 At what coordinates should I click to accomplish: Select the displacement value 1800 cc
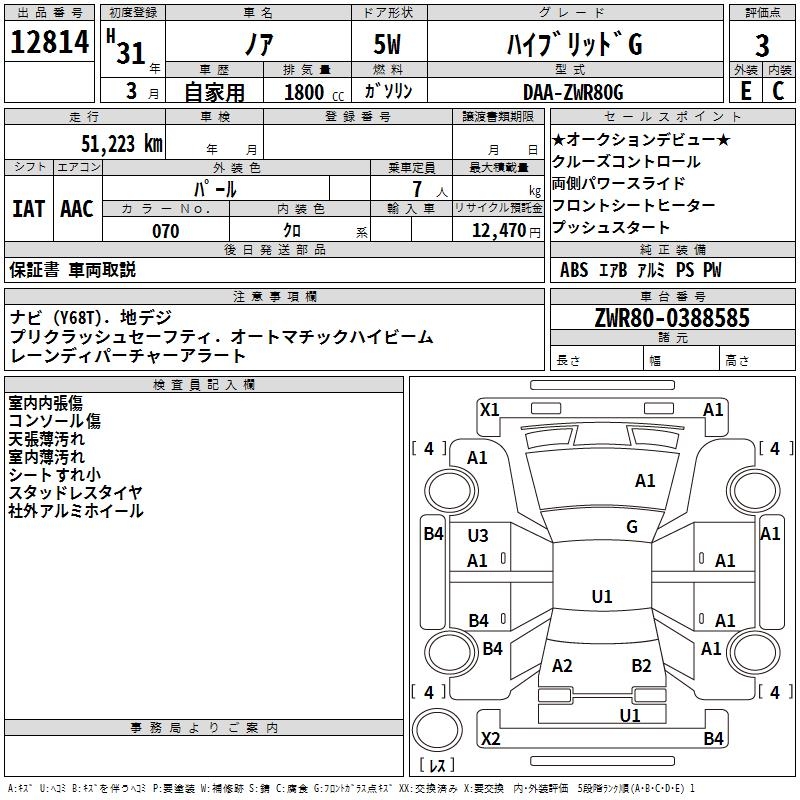point(314,92)
